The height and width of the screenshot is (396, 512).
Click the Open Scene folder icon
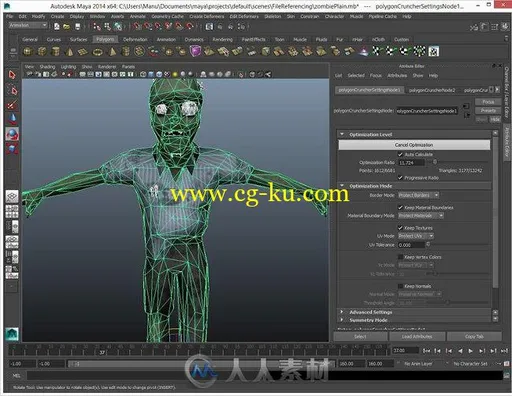click(x=67, y=26)
